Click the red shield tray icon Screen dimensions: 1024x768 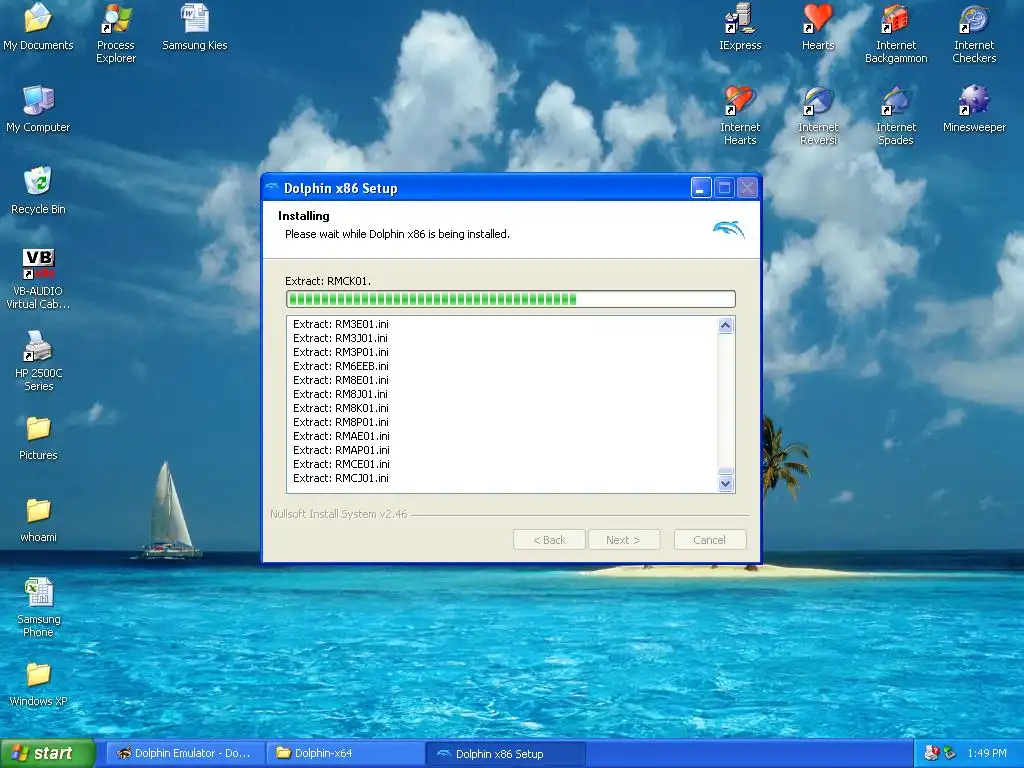[932, 753]
